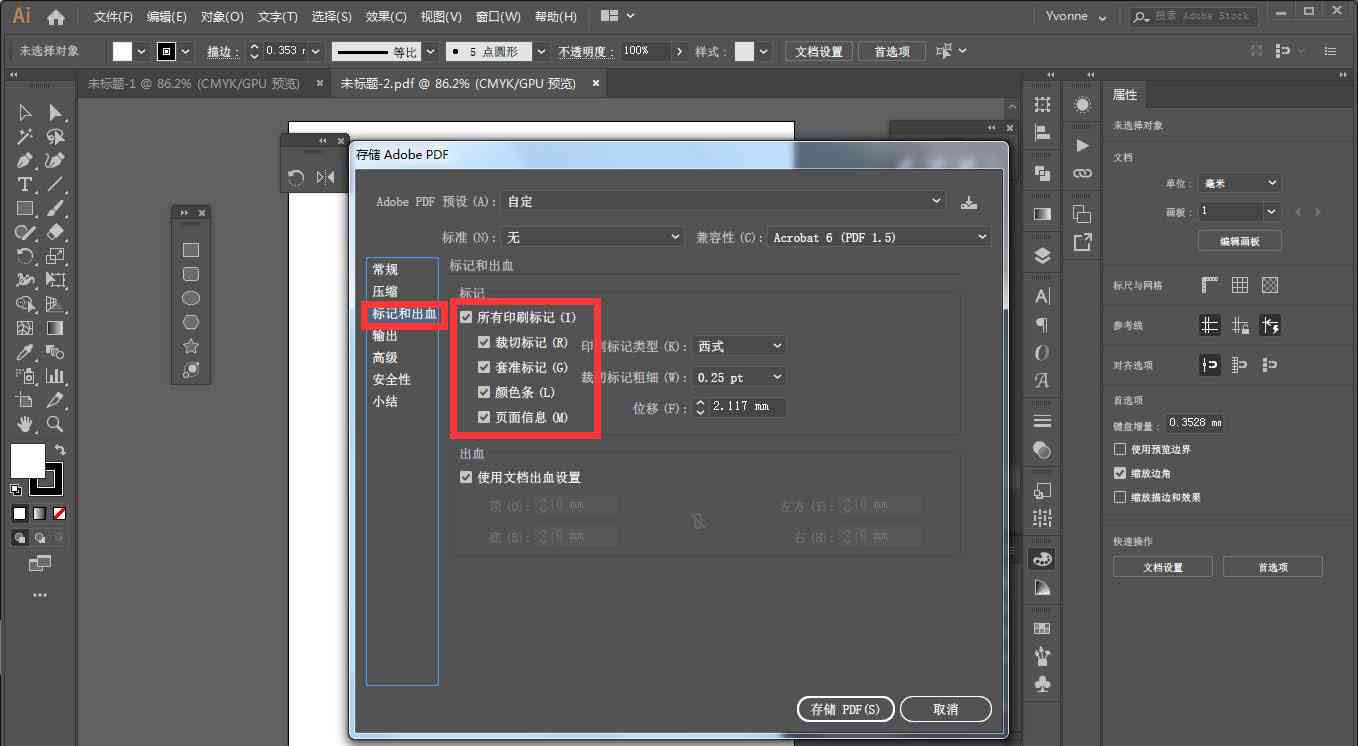Select the Hand tool
1358x746 pixels.
25,424
